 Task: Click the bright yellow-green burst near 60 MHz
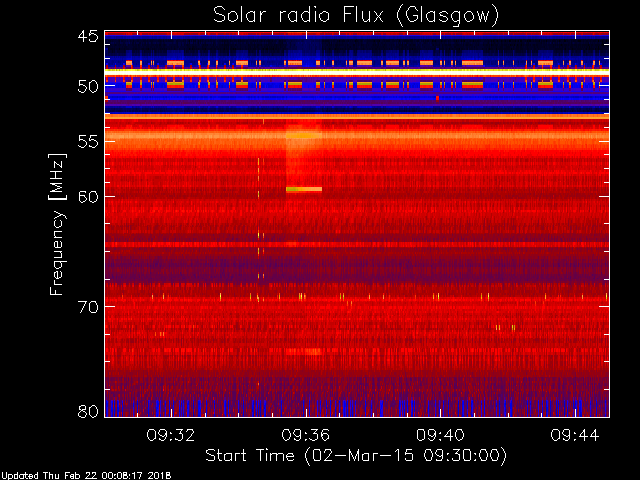[x=304, y=189]
